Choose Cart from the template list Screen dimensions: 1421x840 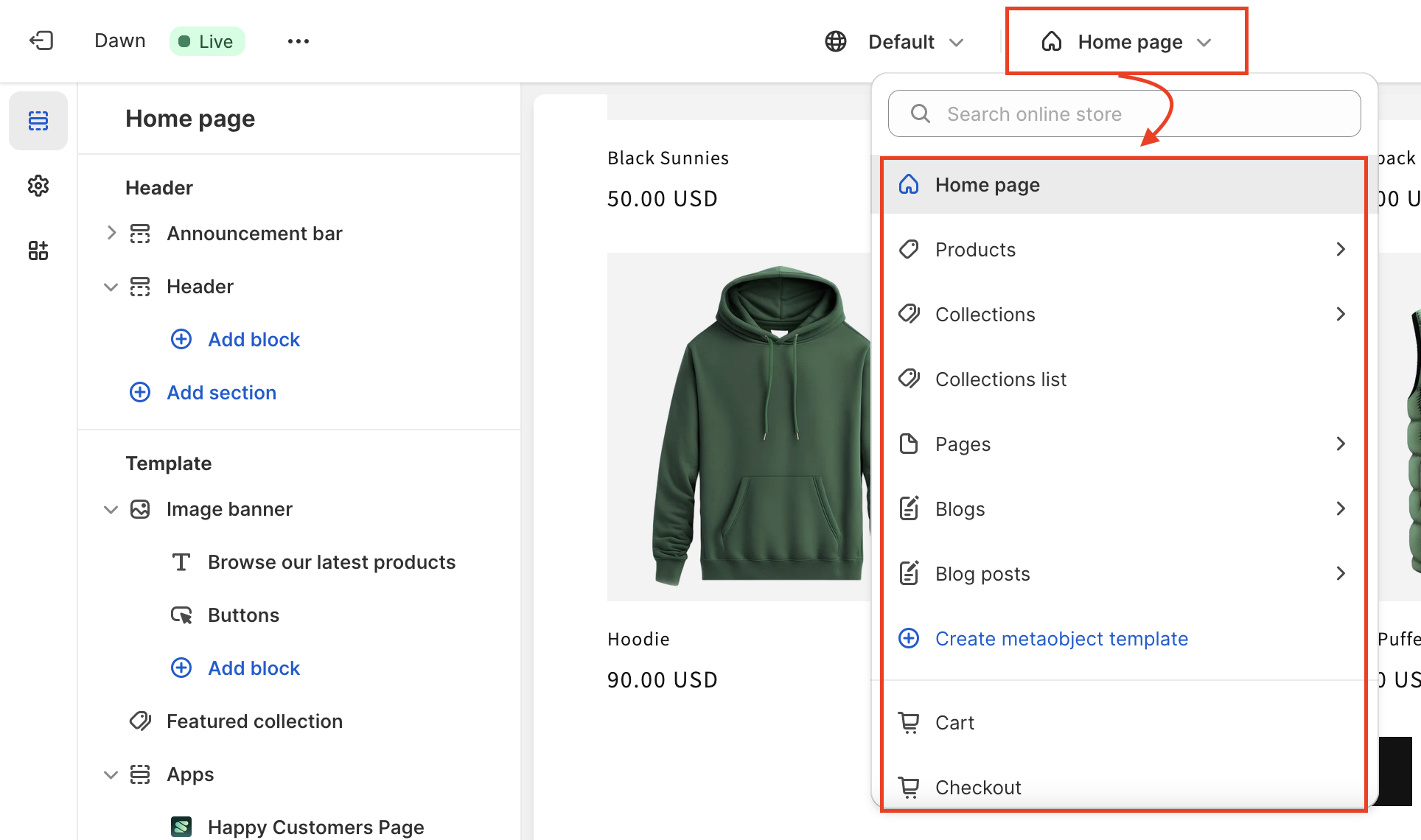point(954,723)
